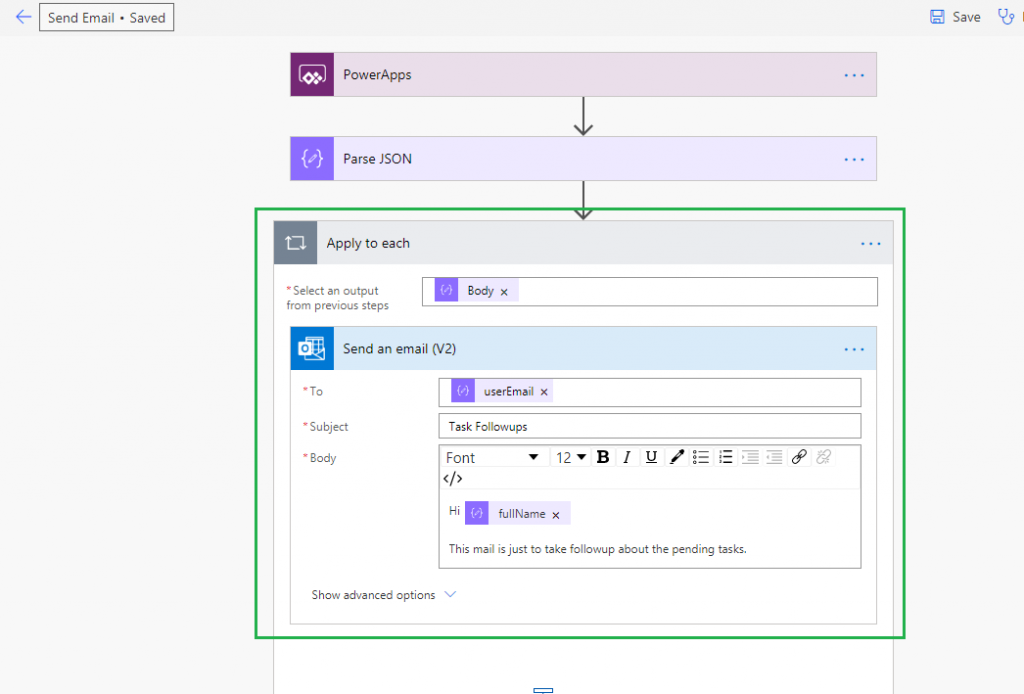Apply underline formatting to email text
This screenshot has width=1024, height=694.
651,456
